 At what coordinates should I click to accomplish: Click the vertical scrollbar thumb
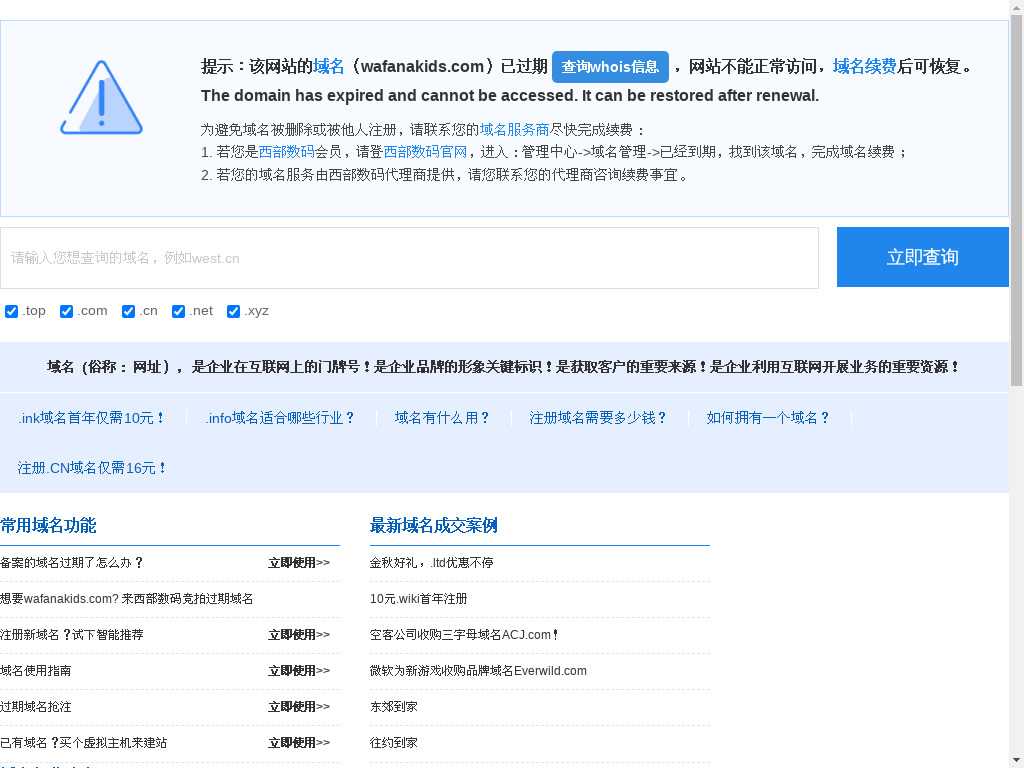pyautogui.click(x=1017, y=200)
